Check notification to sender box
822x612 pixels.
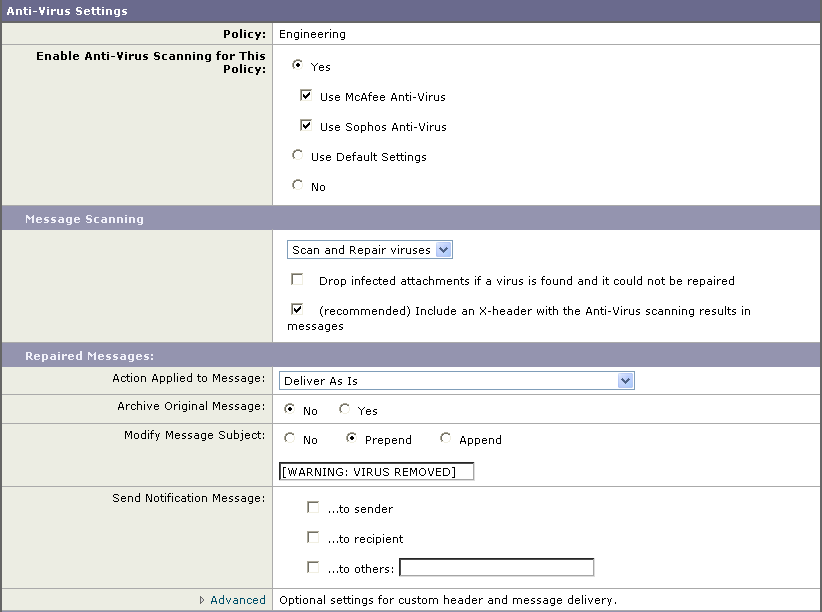click(313, 507)
